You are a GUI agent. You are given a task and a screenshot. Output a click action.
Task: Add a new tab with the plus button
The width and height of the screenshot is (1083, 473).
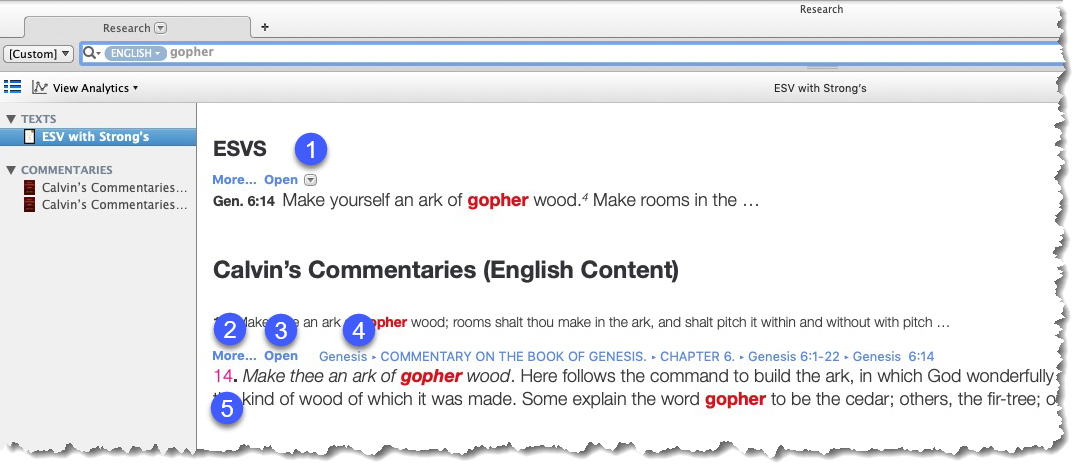tap(265, 27)
